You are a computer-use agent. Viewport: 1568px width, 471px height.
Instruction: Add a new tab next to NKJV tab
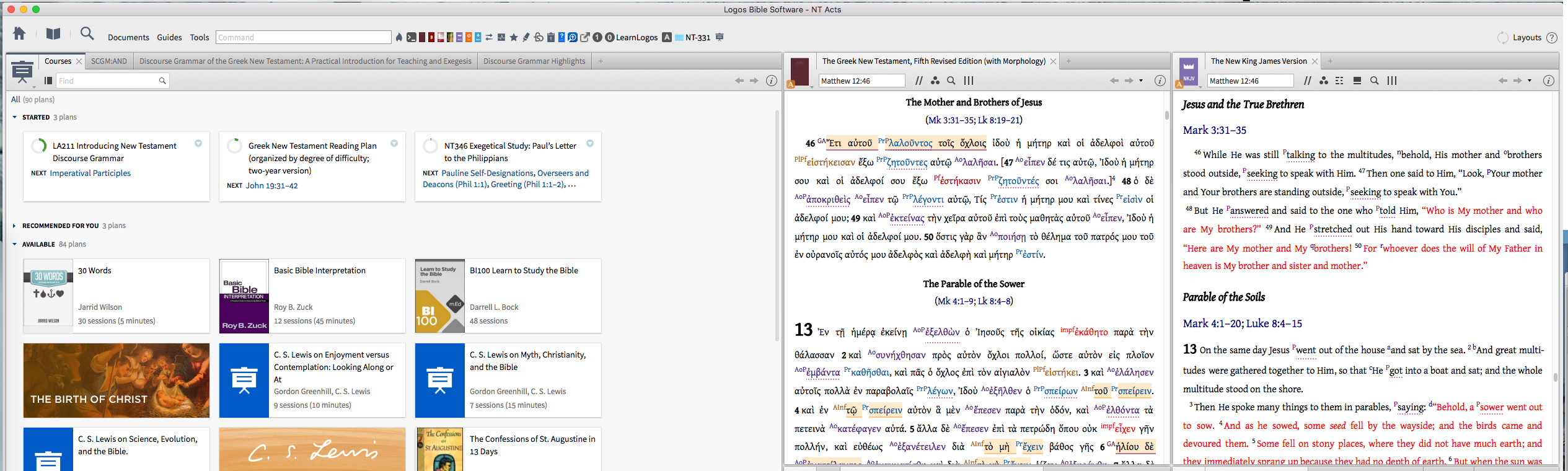[x=1330, y=61]
